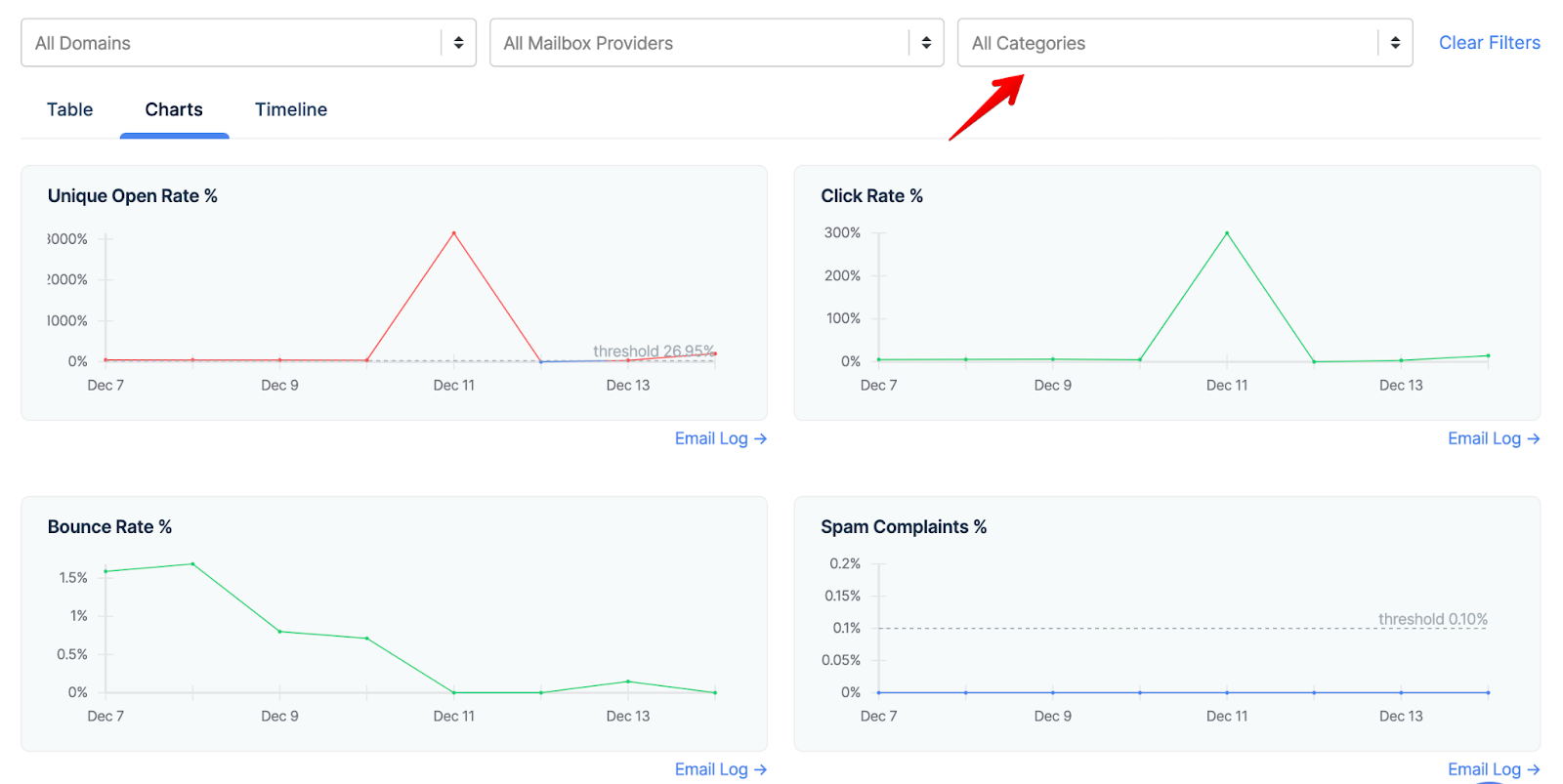Click the All Categories up-down arrow icon
This screenshot has width=1563, height=784.
point(1395,43)
